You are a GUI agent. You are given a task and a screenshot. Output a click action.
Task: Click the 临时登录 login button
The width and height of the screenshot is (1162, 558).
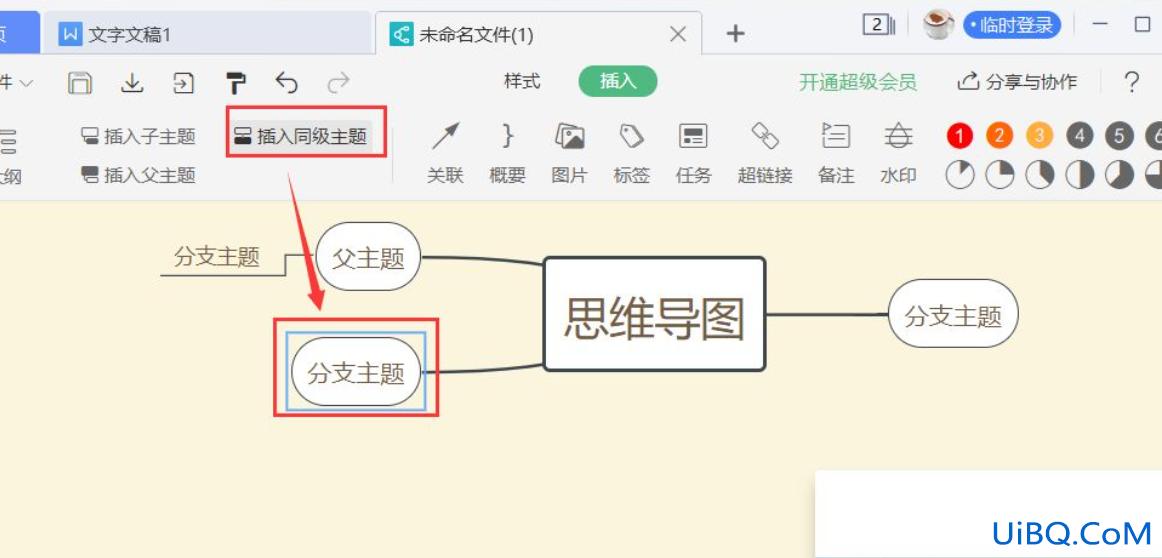click(1012, 25)
